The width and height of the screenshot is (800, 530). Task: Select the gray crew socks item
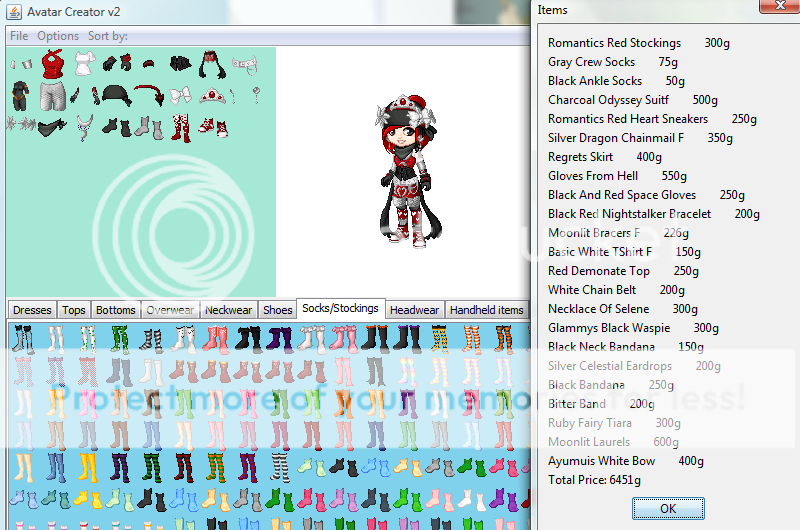(143, 127)
